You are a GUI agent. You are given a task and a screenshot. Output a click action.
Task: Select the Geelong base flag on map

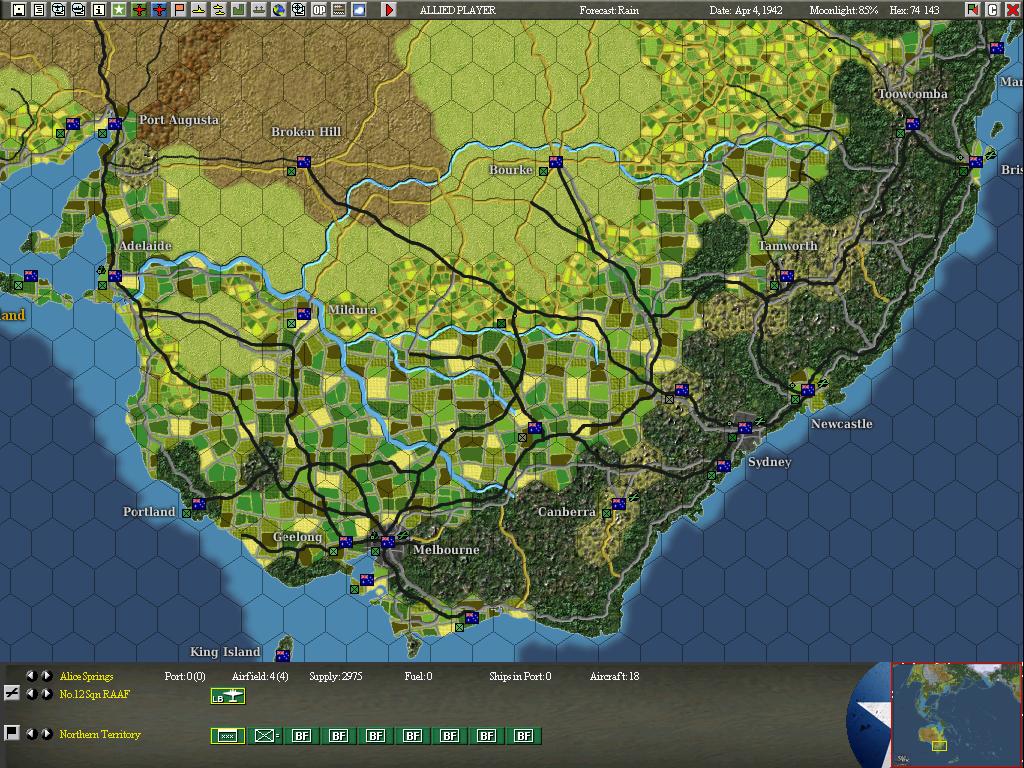[346, 542]
